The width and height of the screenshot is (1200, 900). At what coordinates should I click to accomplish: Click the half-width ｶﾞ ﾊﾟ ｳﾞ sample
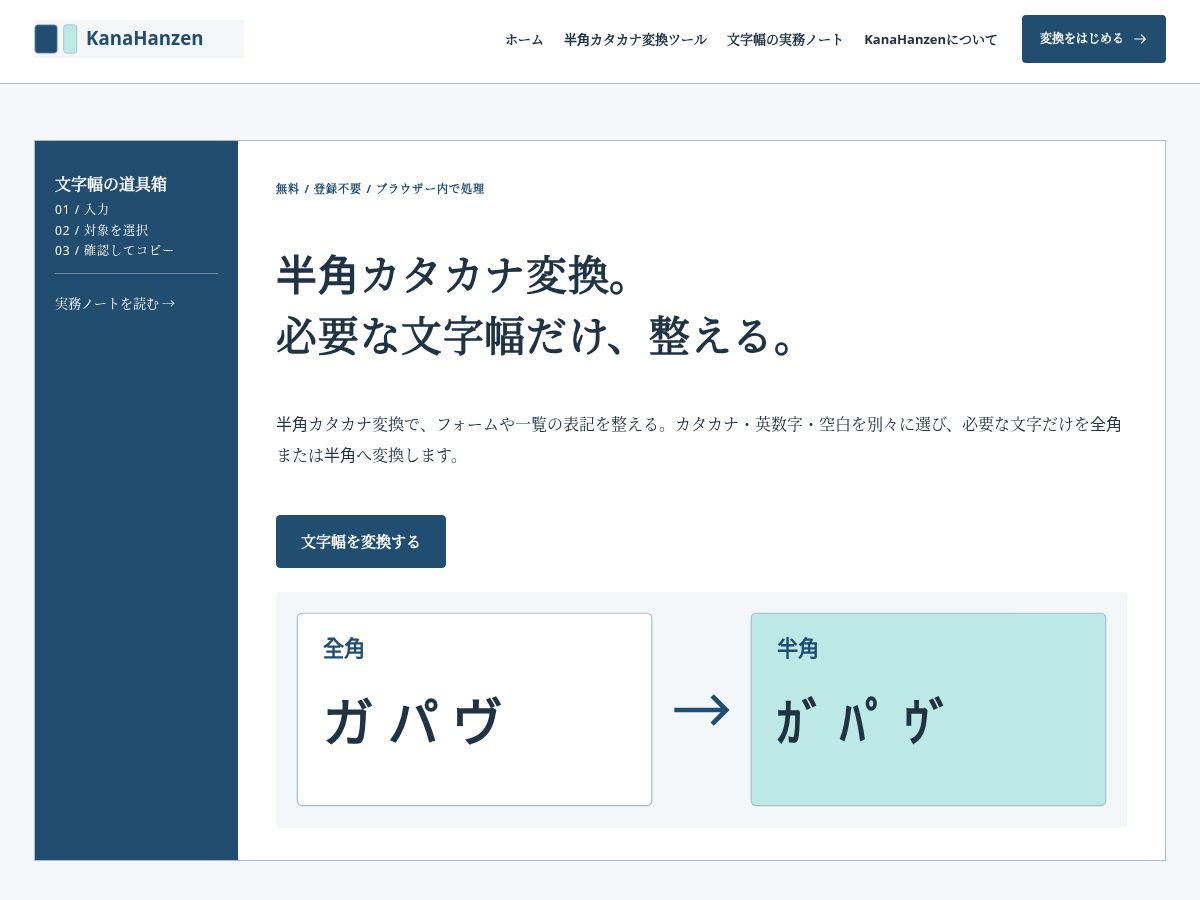pos(860,721)
